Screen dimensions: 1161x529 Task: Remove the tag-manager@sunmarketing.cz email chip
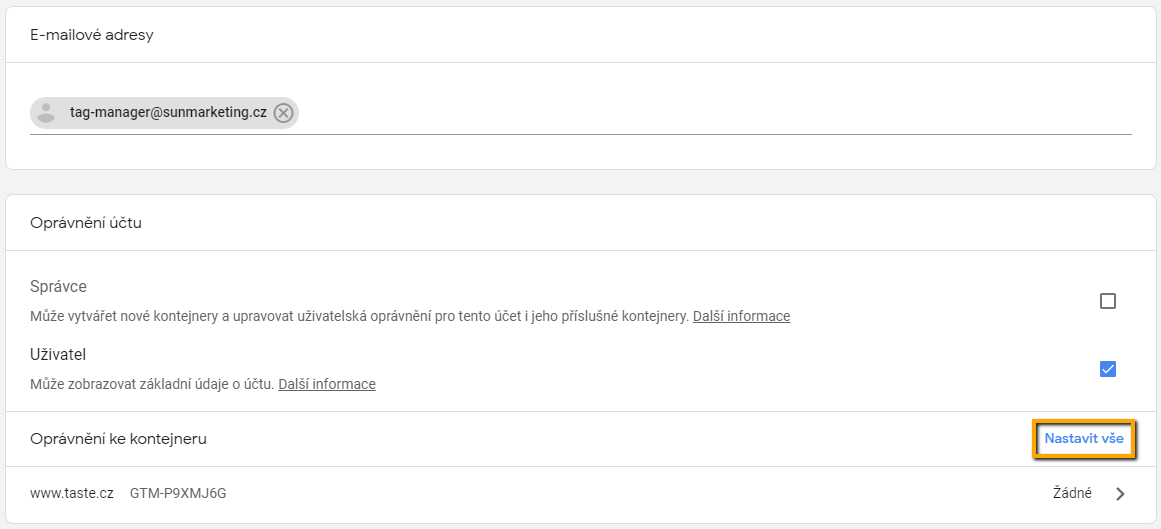[283, 113]
